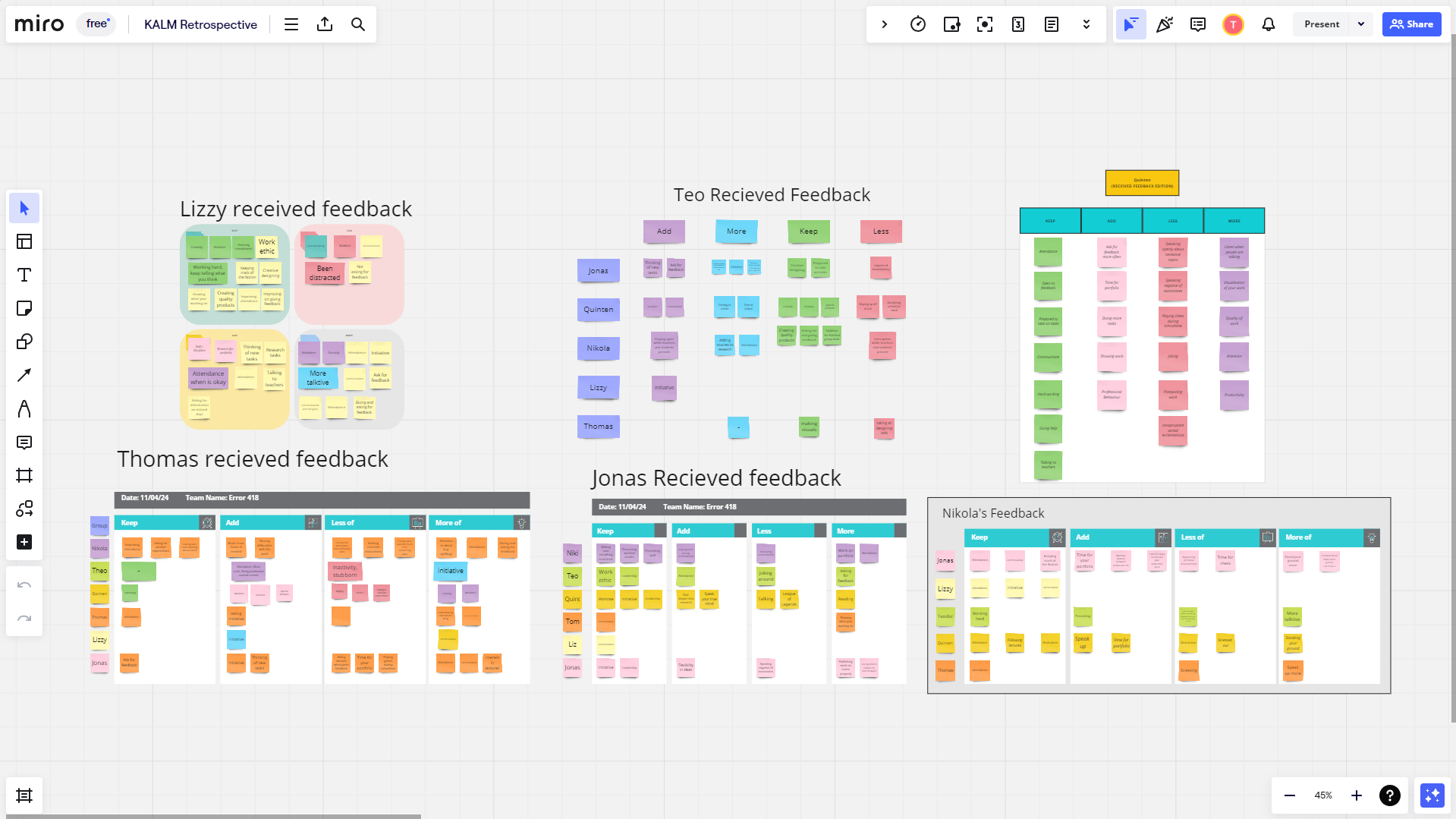1456x819 pixels.
Task: Toggle collaborators' cursors visibility
Action: pos(1131,24)
